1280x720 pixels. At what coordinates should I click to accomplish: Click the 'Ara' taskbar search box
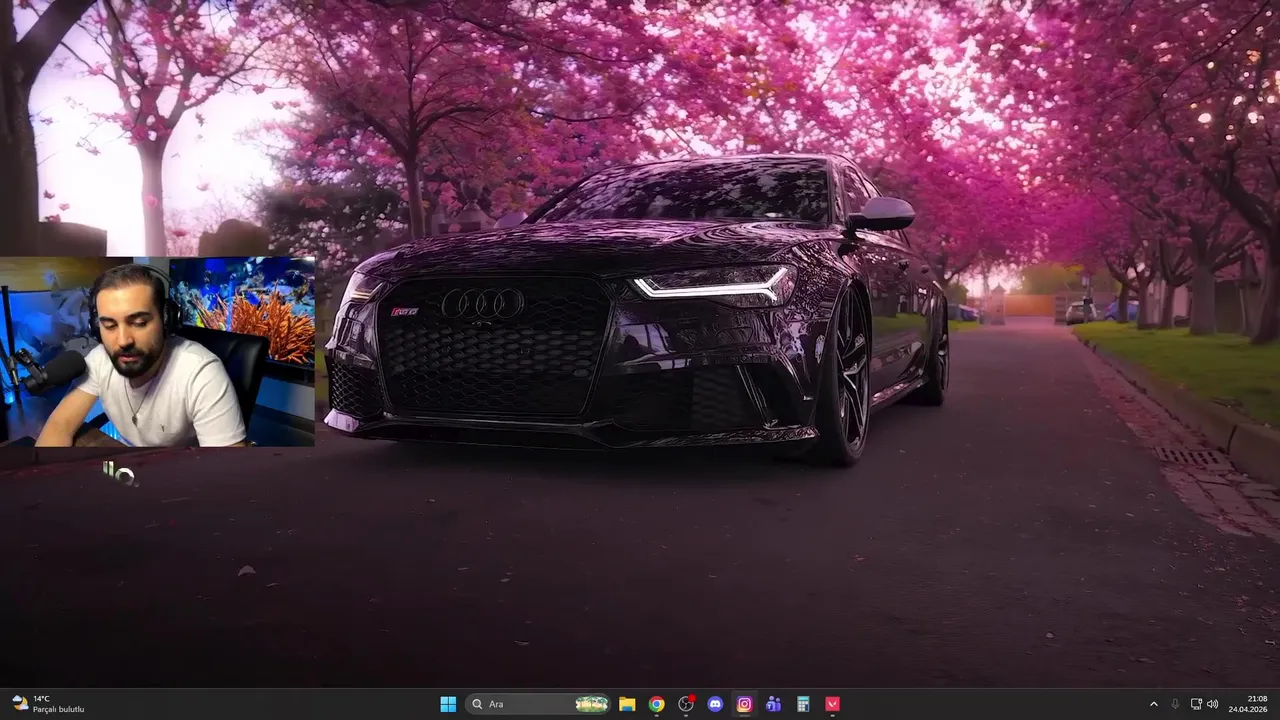(x=538, y=704)
